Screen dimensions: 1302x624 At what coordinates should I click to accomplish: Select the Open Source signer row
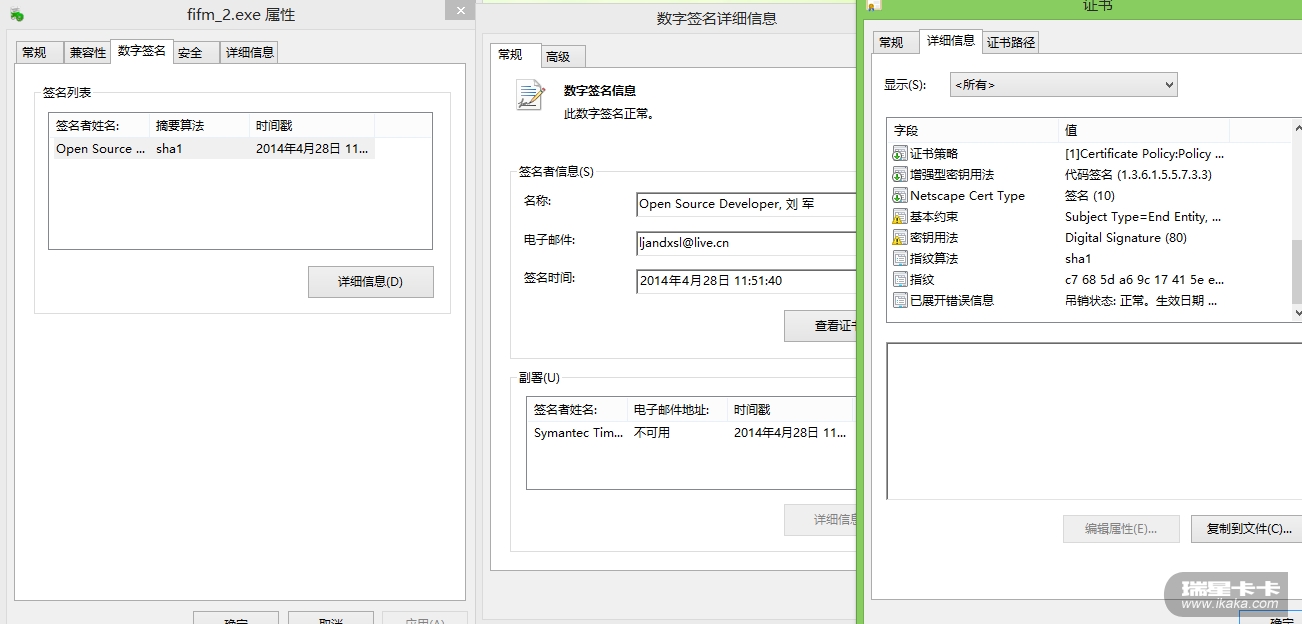(x=214, y=149)
